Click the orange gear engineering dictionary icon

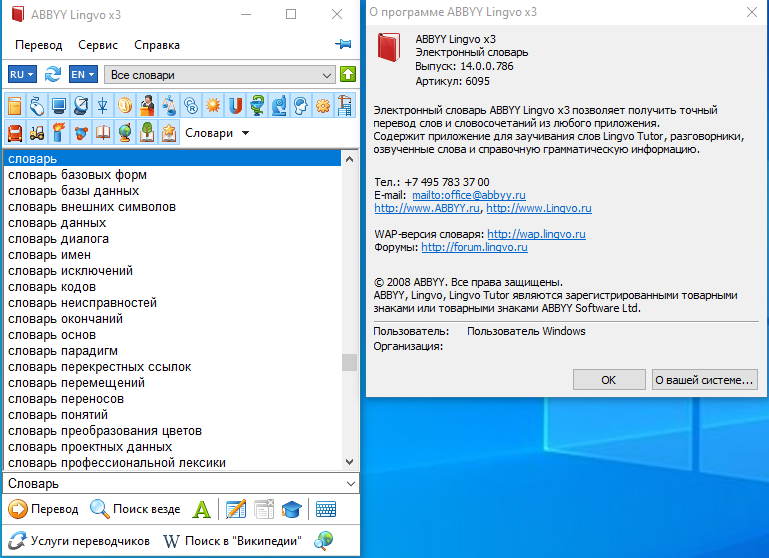(x=323, y=105)
